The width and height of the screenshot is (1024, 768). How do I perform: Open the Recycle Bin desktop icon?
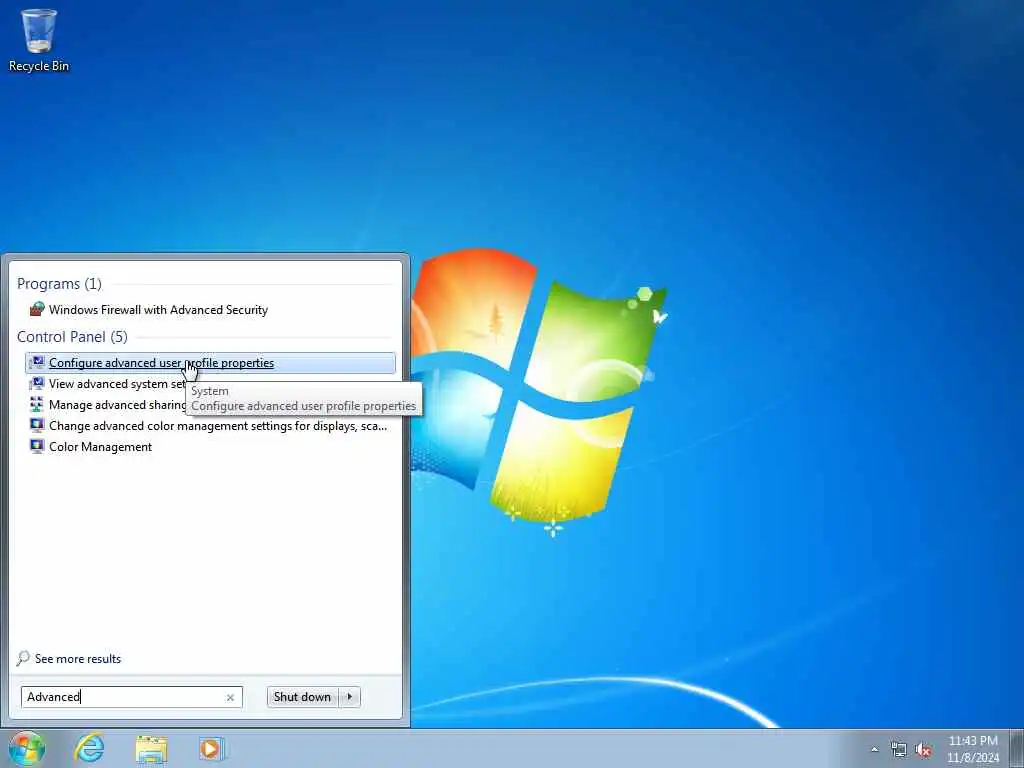click(x=39, y=39)
